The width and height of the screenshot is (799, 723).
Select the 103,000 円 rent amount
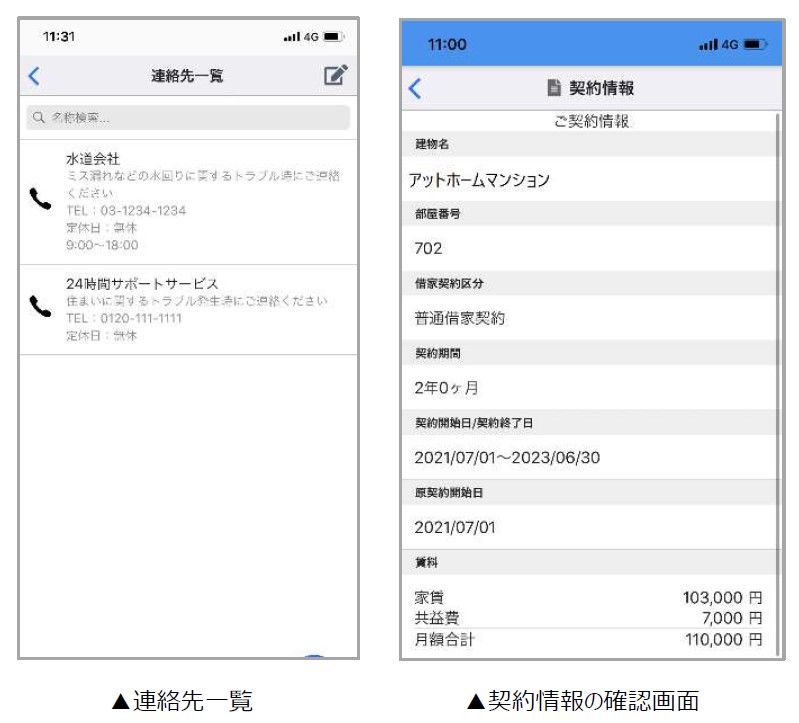coord(723,597)
